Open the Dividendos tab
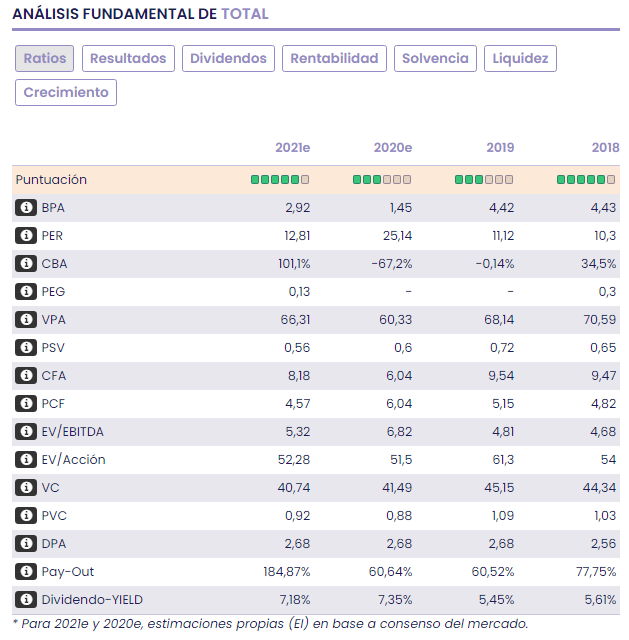This screenshot has height=640, width=629. [228, 58]
